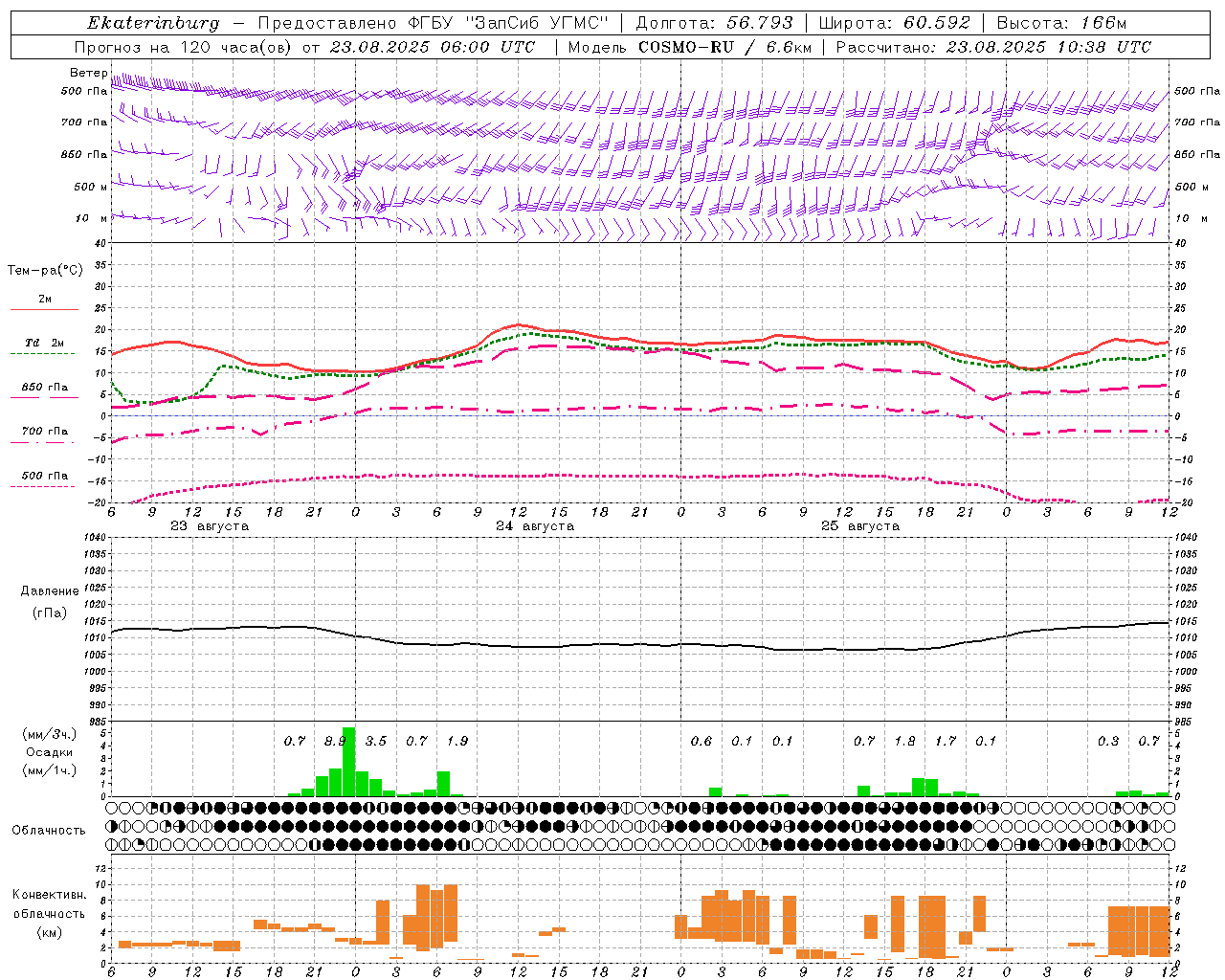The height and width of the screenshot is (980, 1225).
Task: Click the '0.3' precipitation value
Action: 1108,741
